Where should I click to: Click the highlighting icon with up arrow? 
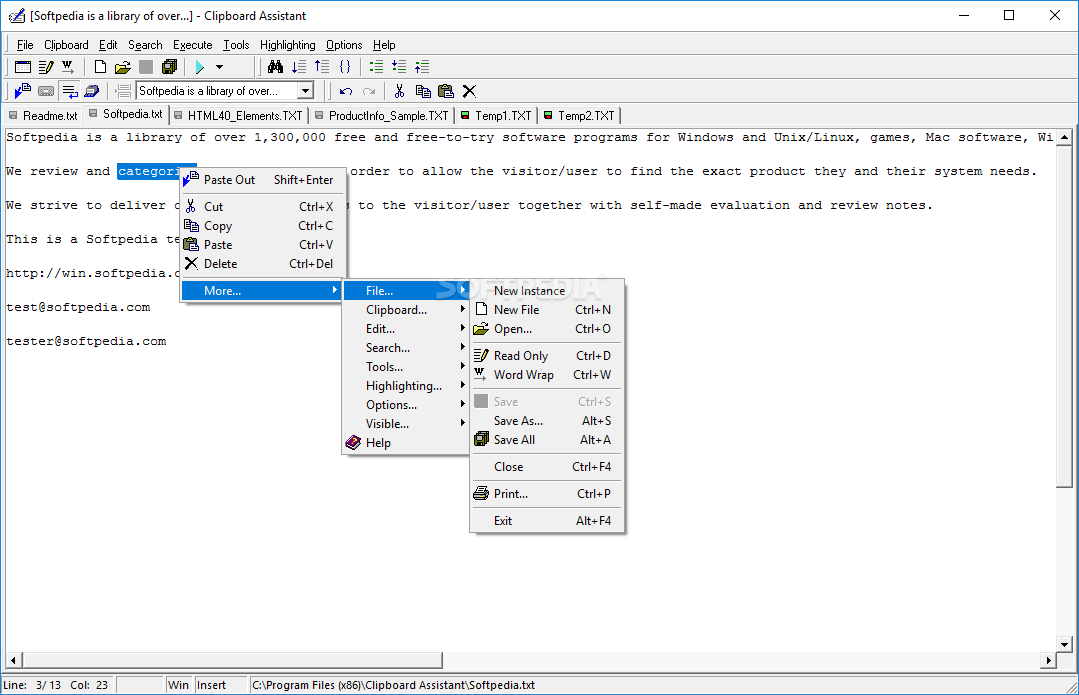[x=423, y=67]
